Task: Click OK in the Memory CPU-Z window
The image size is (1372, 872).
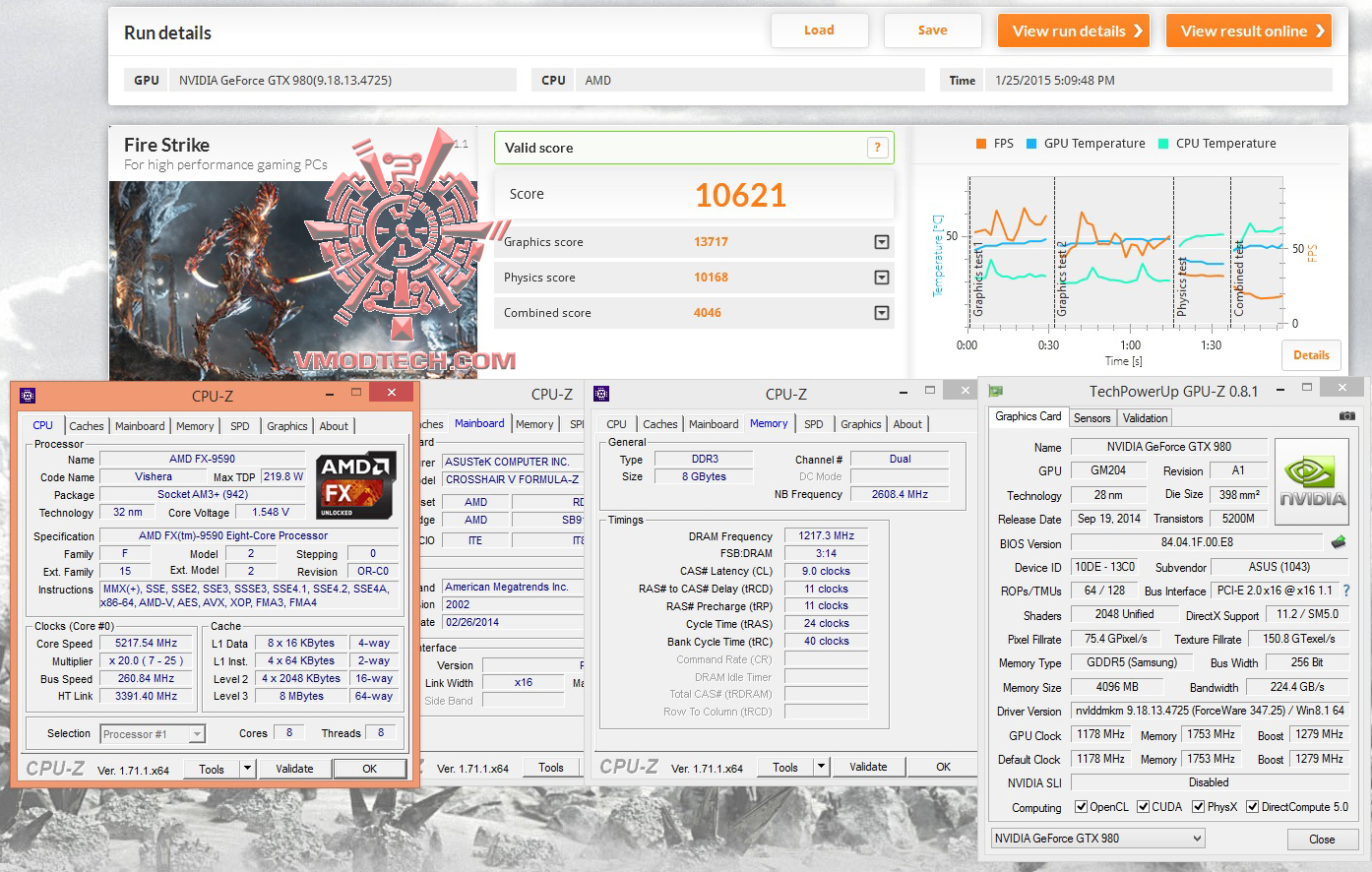Action: click(x=943, y=767)
